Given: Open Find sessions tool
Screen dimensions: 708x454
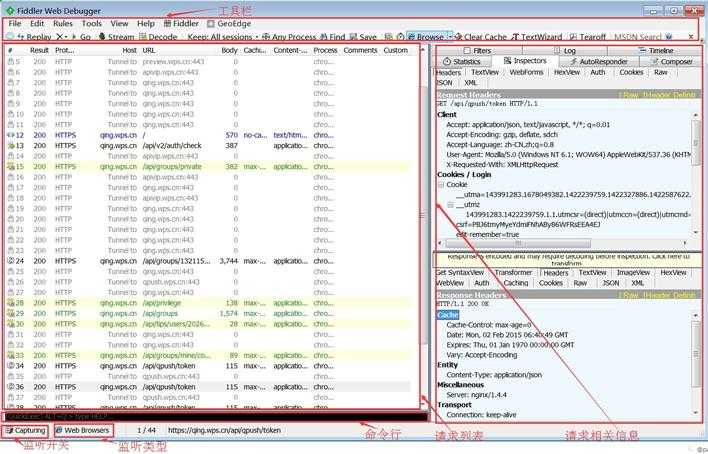Looking at the screenshot, I should pos(332,37).
